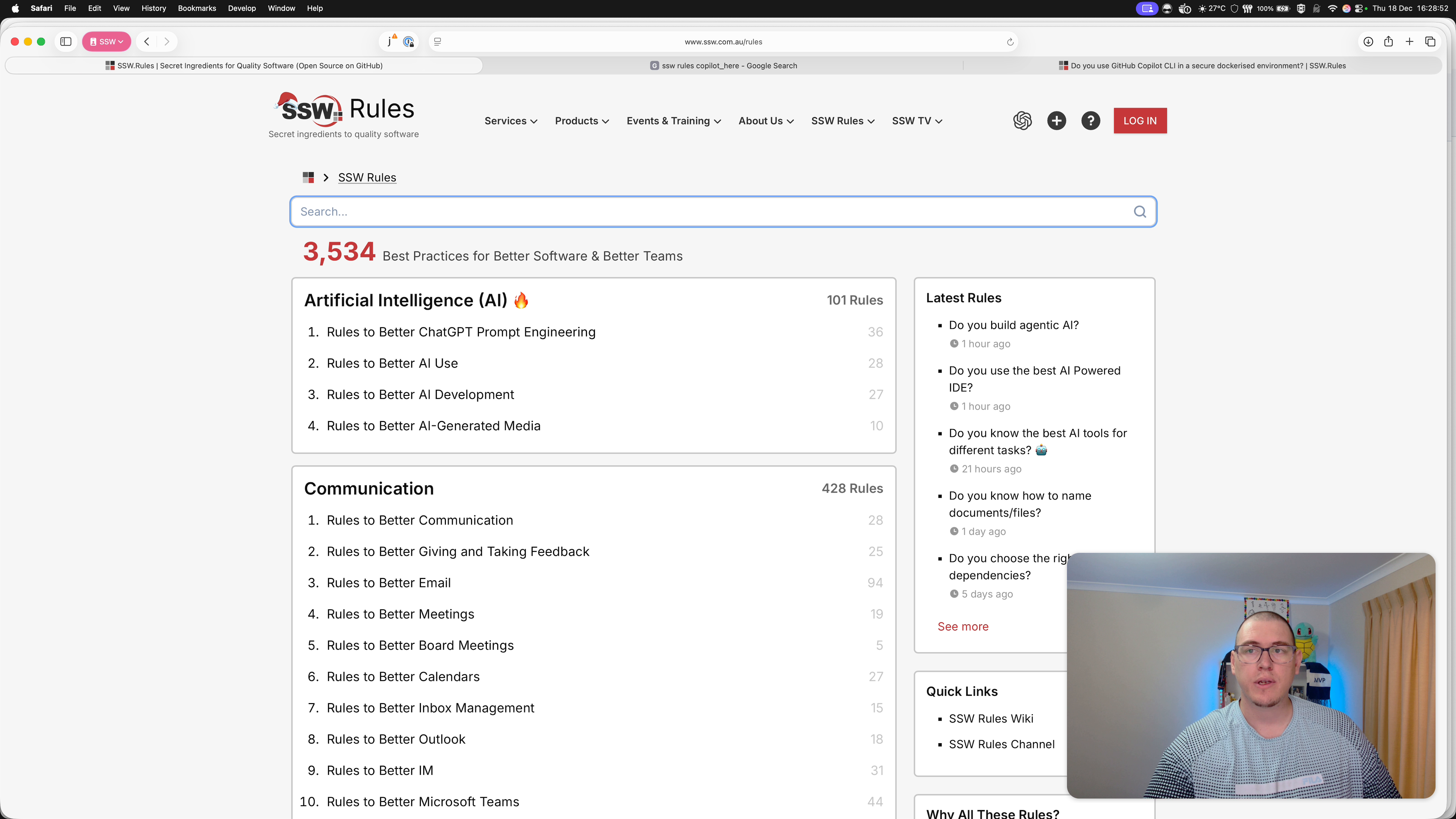Click the ChatGPT logo icon in header
This screenshot has width=1456, height=819.
point(1023,121)
